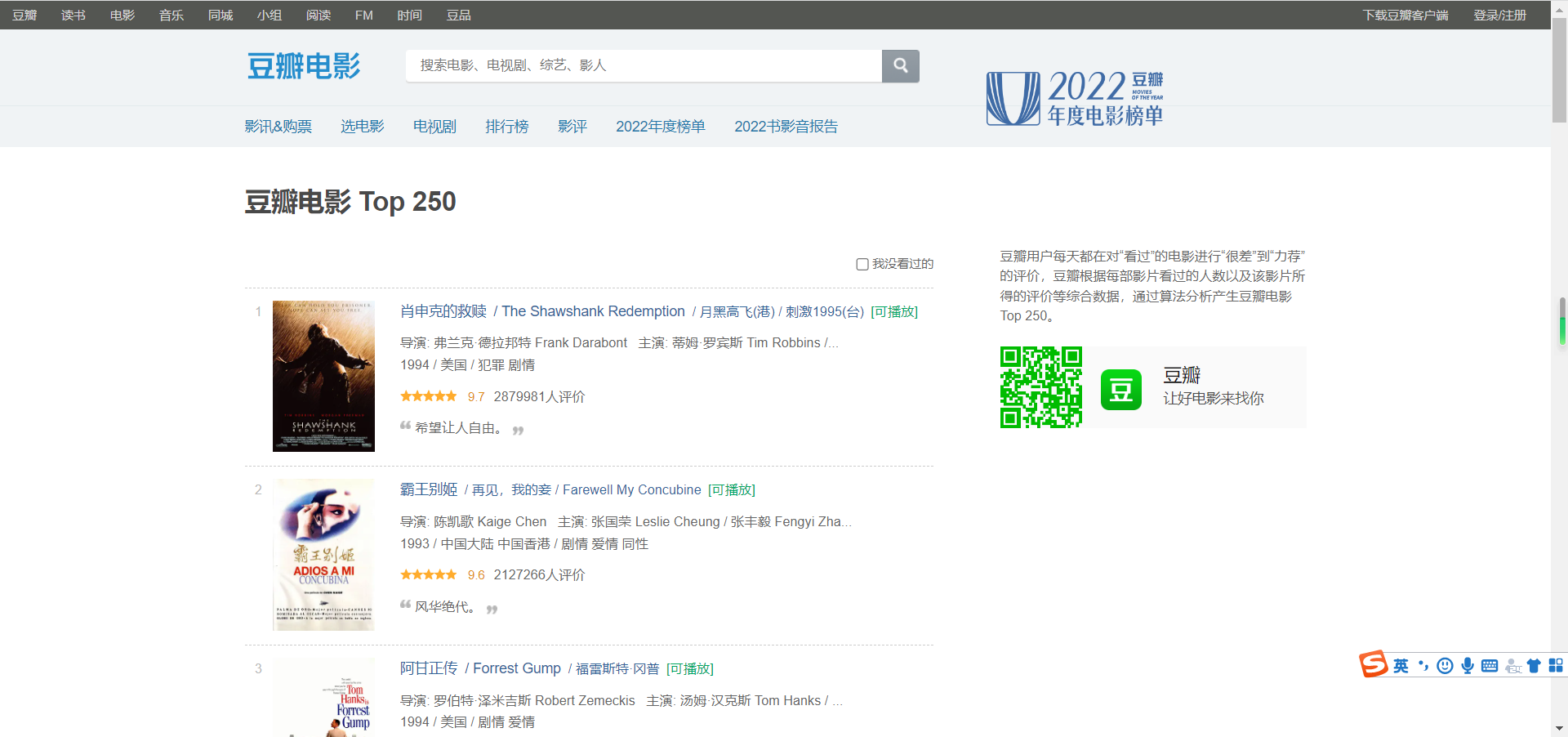Screen dimensions: 1568x737
Task: Open the 豆品 top navigation item
Action: click(x=459, y=15)
